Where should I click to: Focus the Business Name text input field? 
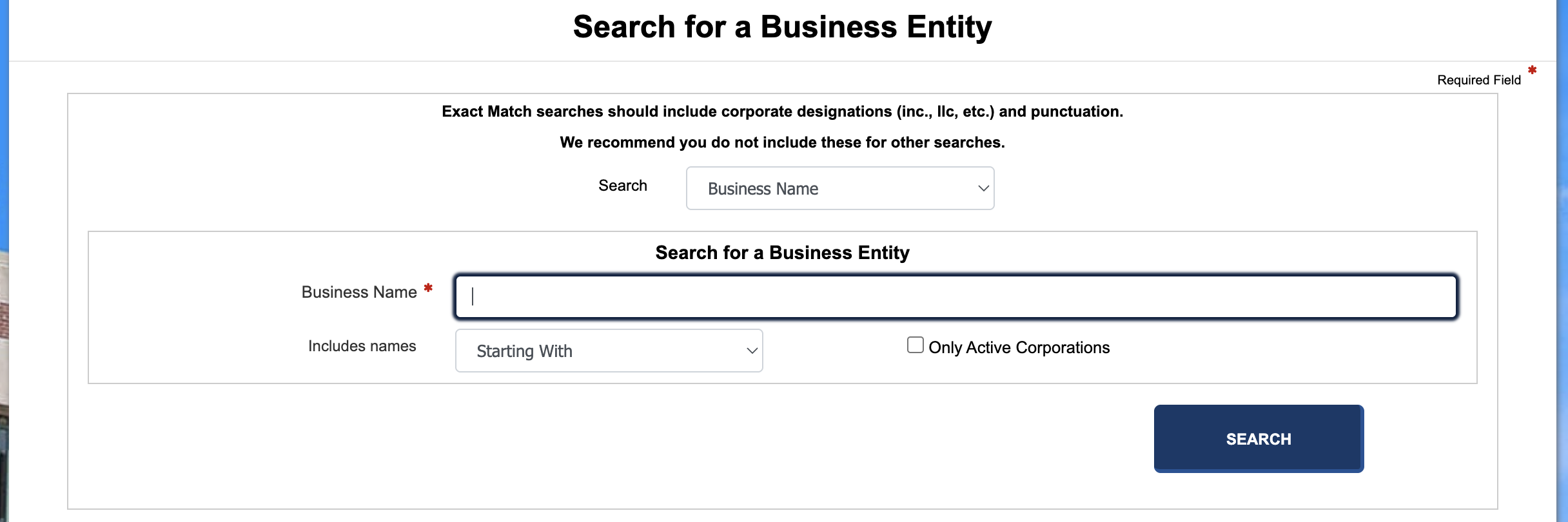[955, 296]
